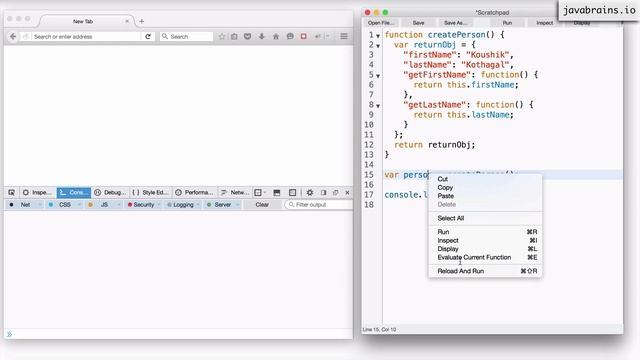Collapse the getFirstName fold arrow on line 5
The image size is (640, 360).
[378, 76]
